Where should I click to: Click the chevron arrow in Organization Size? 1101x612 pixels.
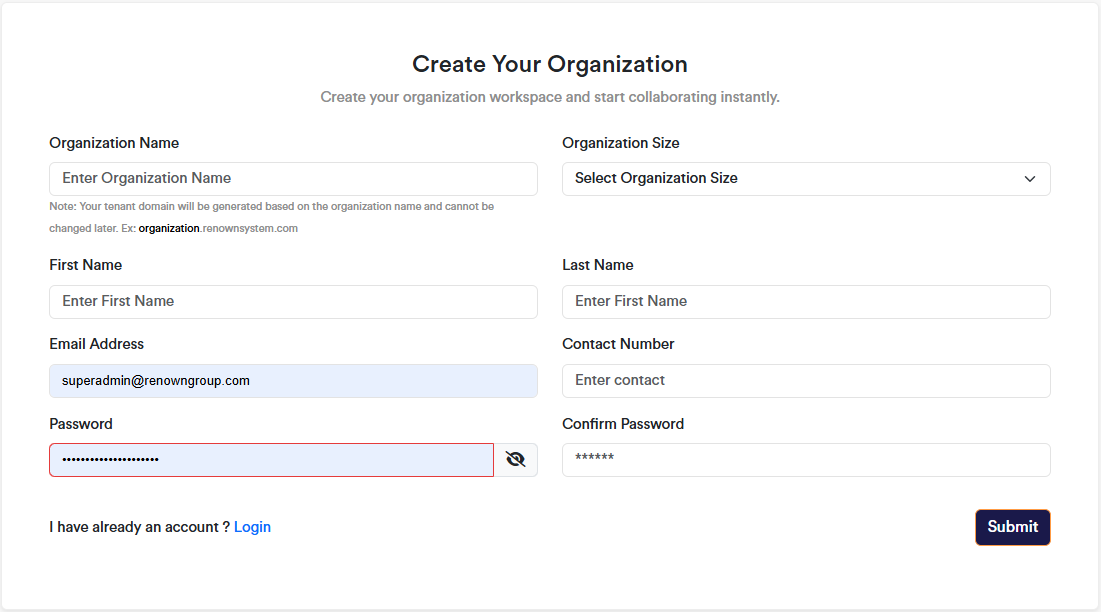click(x=1029, y=179)
